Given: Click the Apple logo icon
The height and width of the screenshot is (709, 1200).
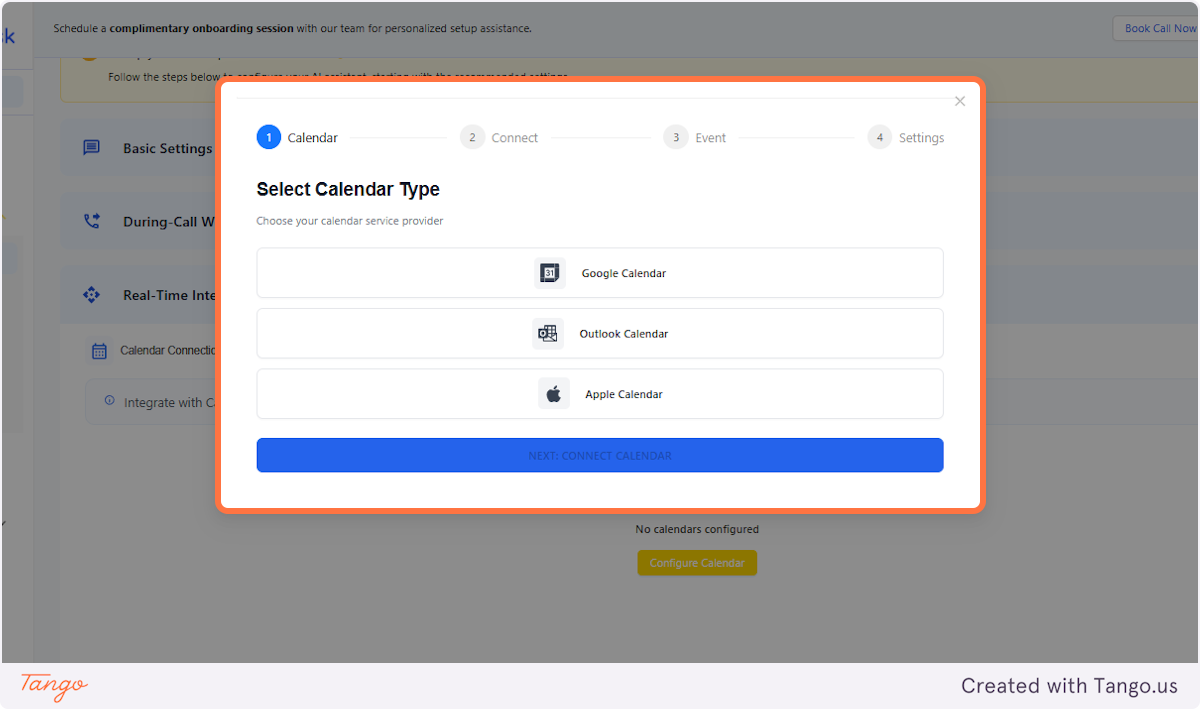Looking at the screenshot, I should pos(554,394).
